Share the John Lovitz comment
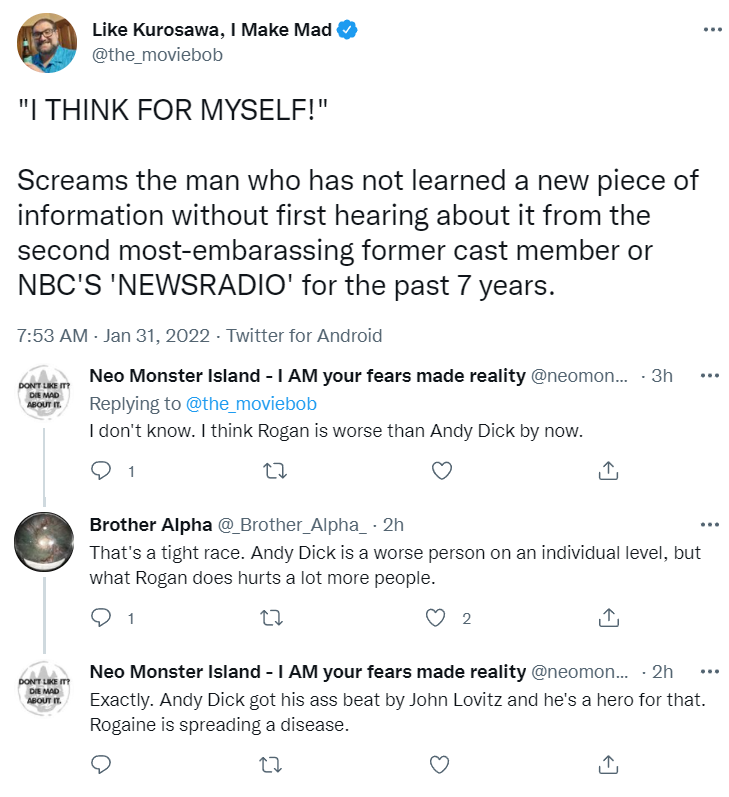 pos(608,764)
